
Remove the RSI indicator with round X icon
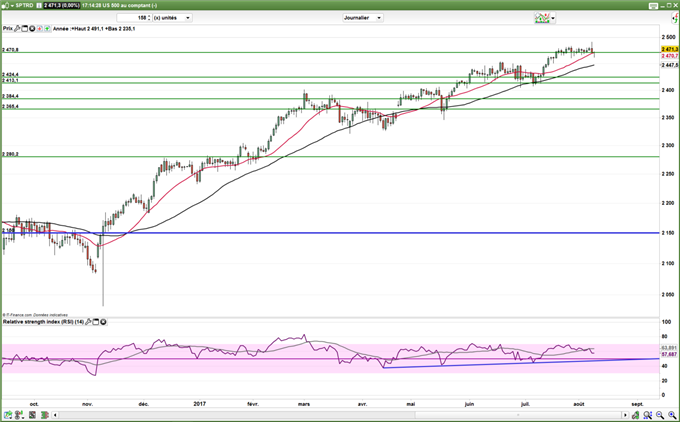pos(103,322)
